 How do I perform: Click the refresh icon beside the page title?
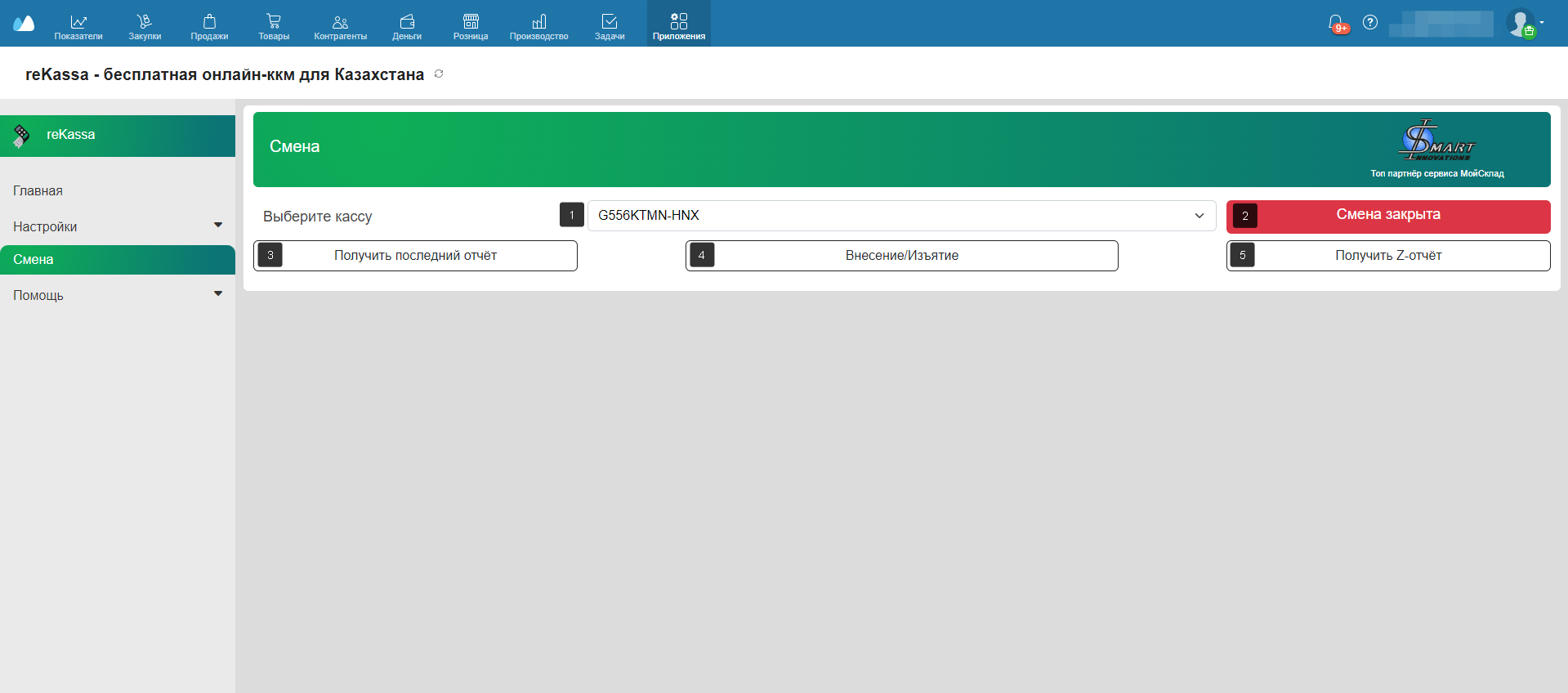[439, 74]
